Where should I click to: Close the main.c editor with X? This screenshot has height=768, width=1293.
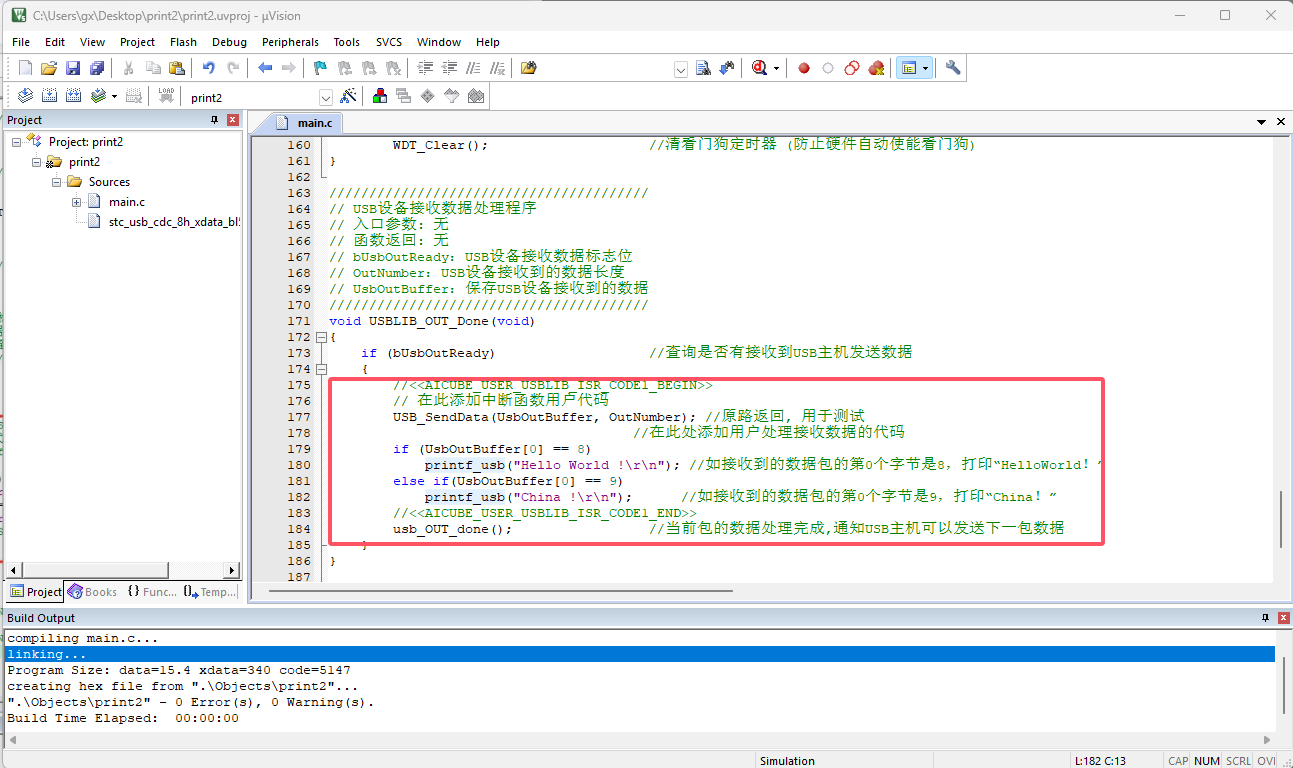point(1281,122)
